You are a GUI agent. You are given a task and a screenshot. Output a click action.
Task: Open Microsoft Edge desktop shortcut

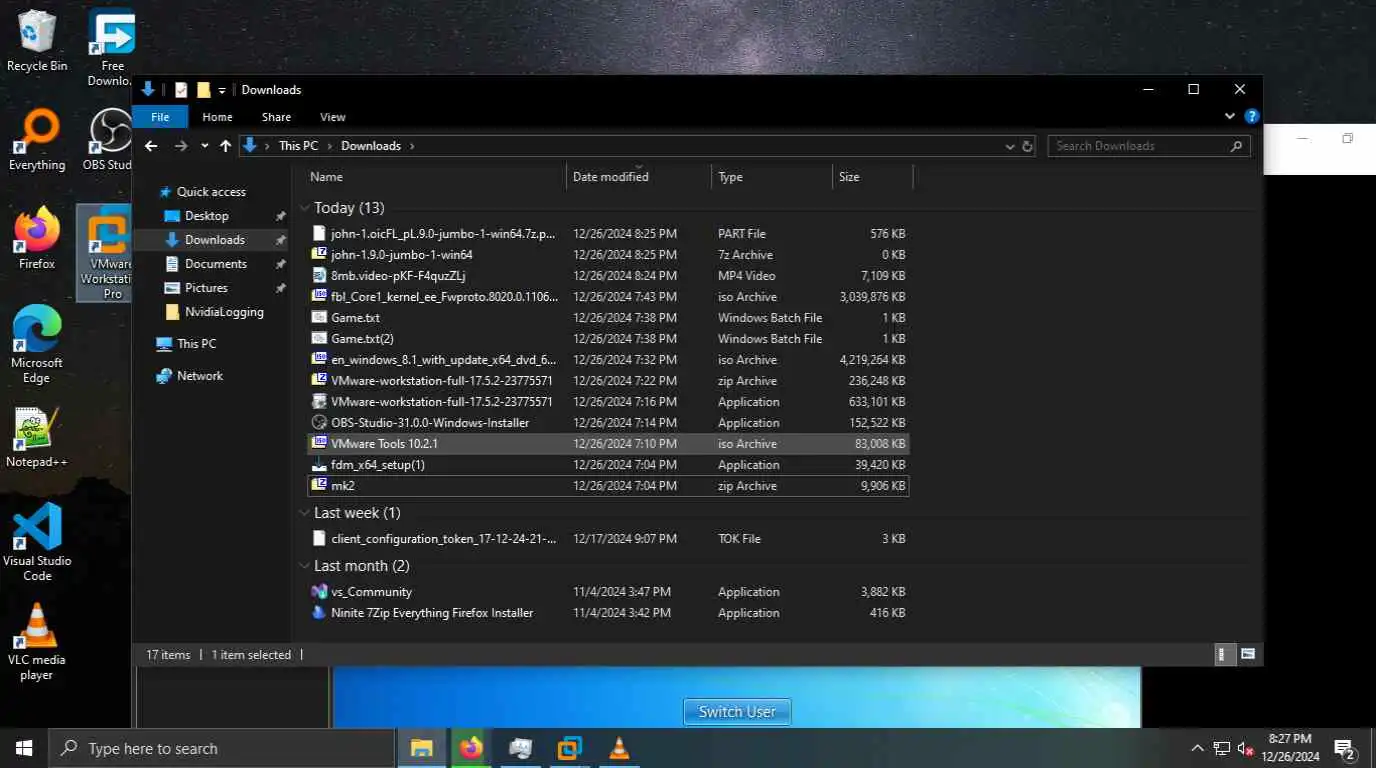pos(37,344)
